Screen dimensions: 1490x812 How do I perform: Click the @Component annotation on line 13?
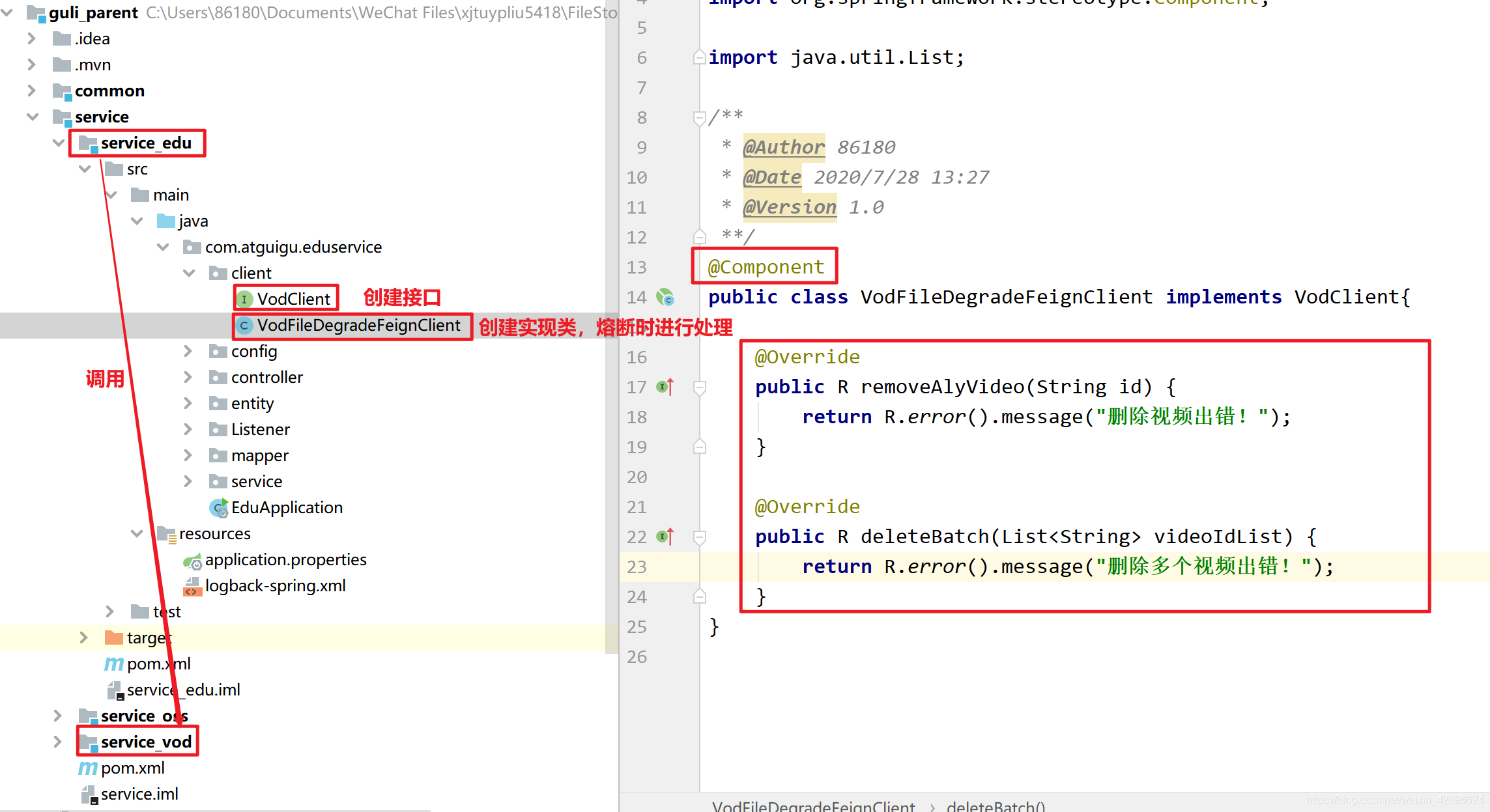[766, 267]
